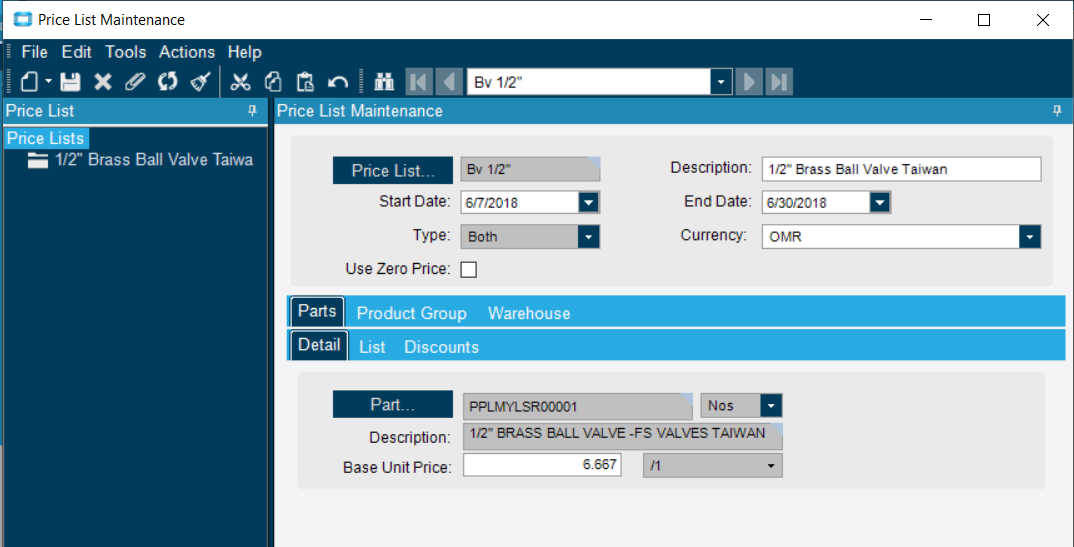This screenshot has height=547, width=1074.
Task: Click the part description field FS VALVES TAIWAN
Action: pos(623,436)
